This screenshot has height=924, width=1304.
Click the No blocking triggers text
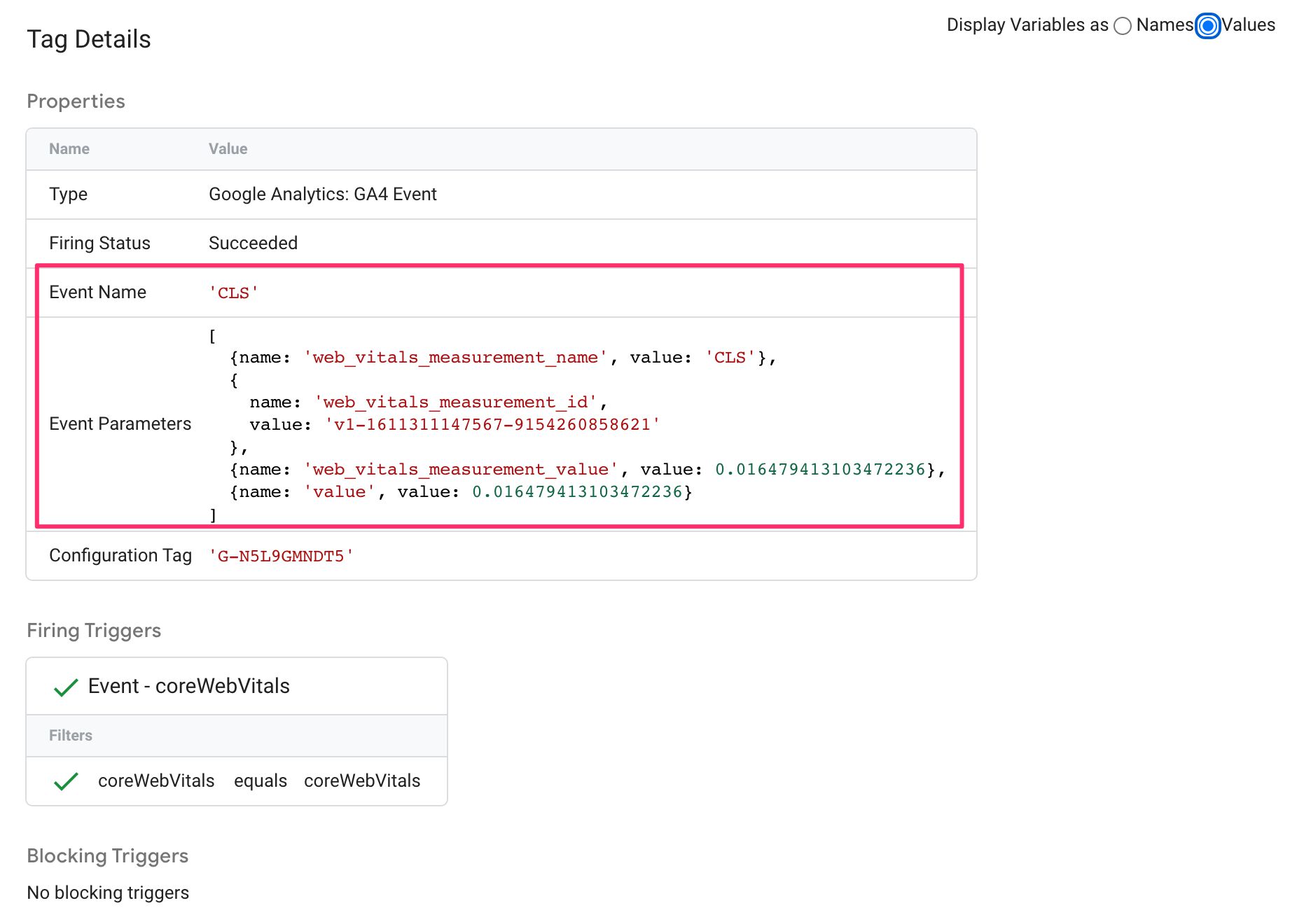pos(108,893)
